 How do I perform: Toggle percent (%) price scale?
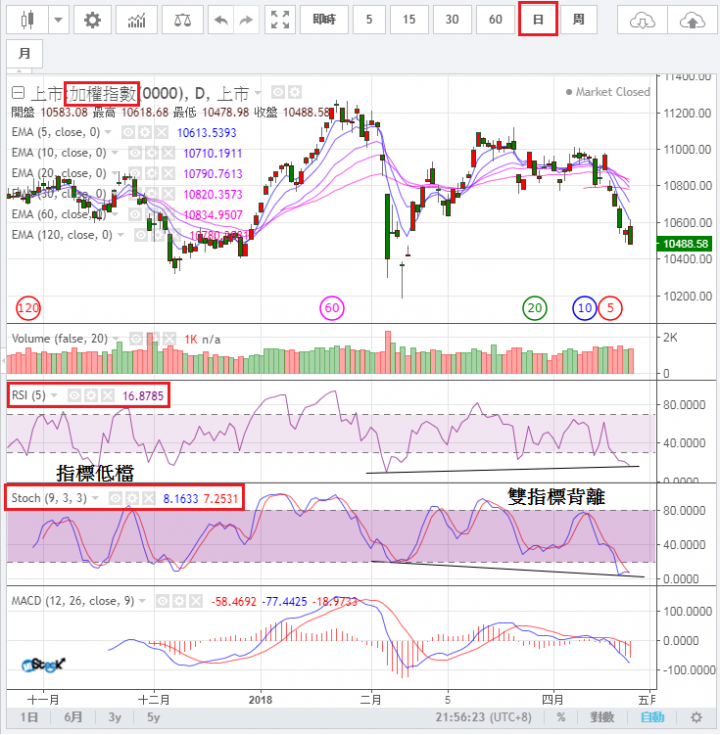click(561, 717)
